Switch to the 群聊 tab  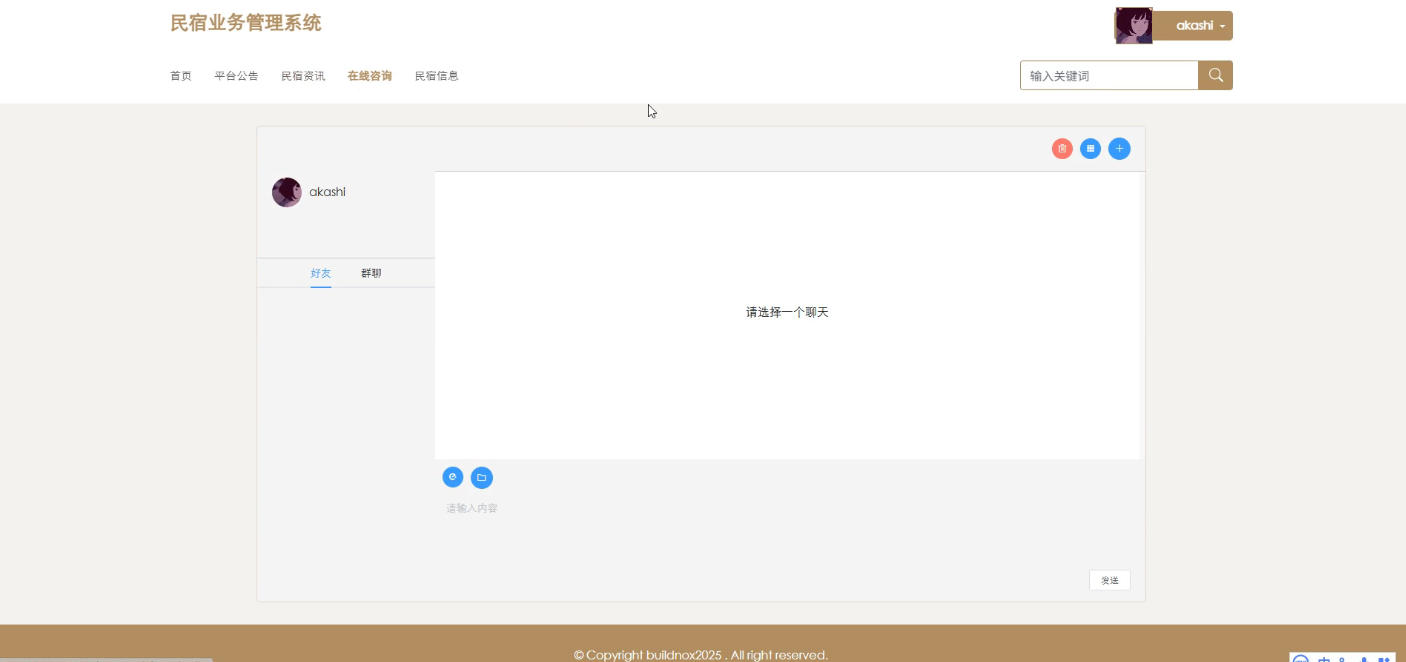pos(371,273)
